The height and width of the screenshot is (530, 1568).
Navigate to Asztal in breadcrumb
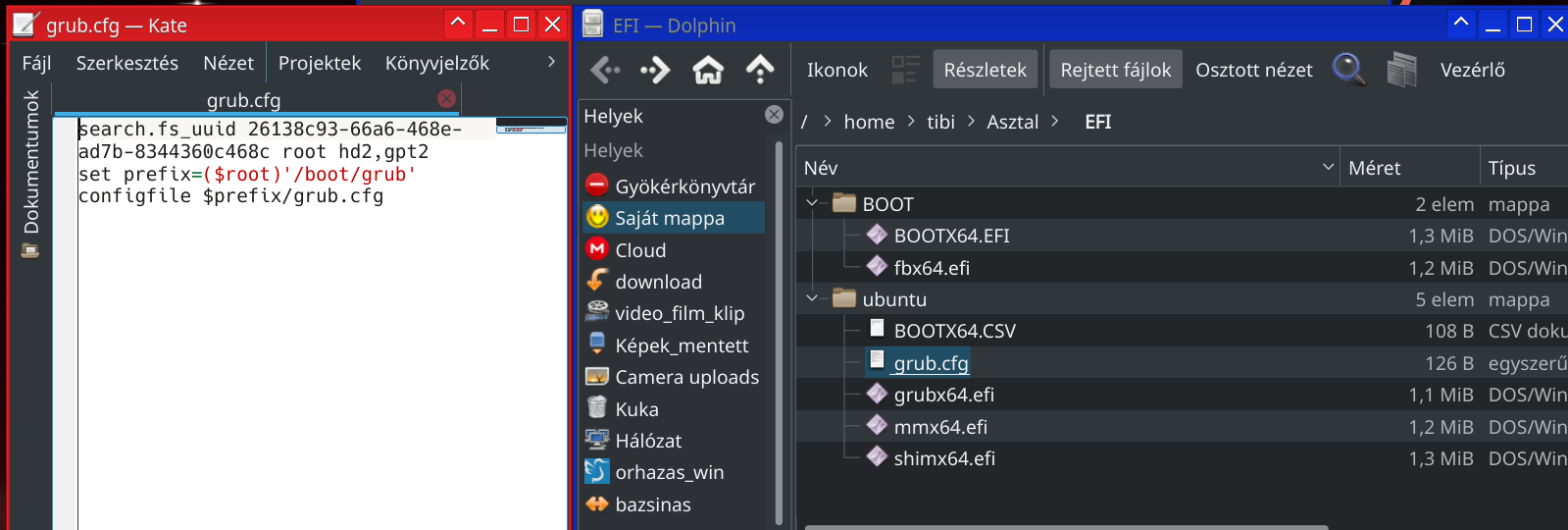click(x=1012, y=122)
